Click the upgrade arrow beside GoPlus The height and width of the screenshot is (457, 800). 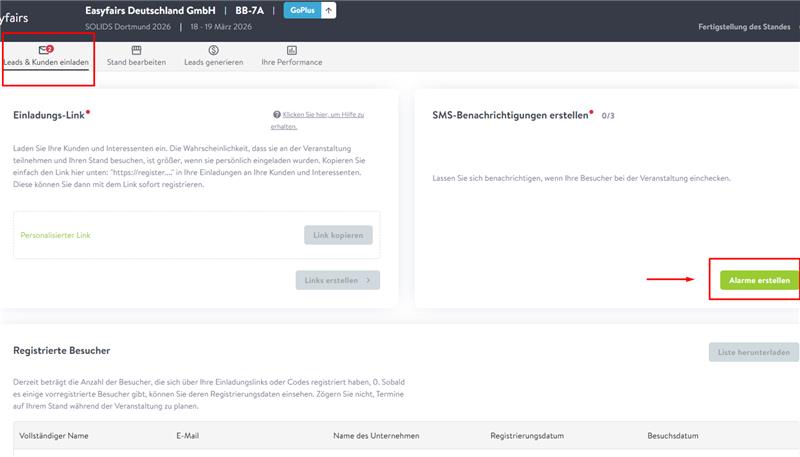pos(328,10)
